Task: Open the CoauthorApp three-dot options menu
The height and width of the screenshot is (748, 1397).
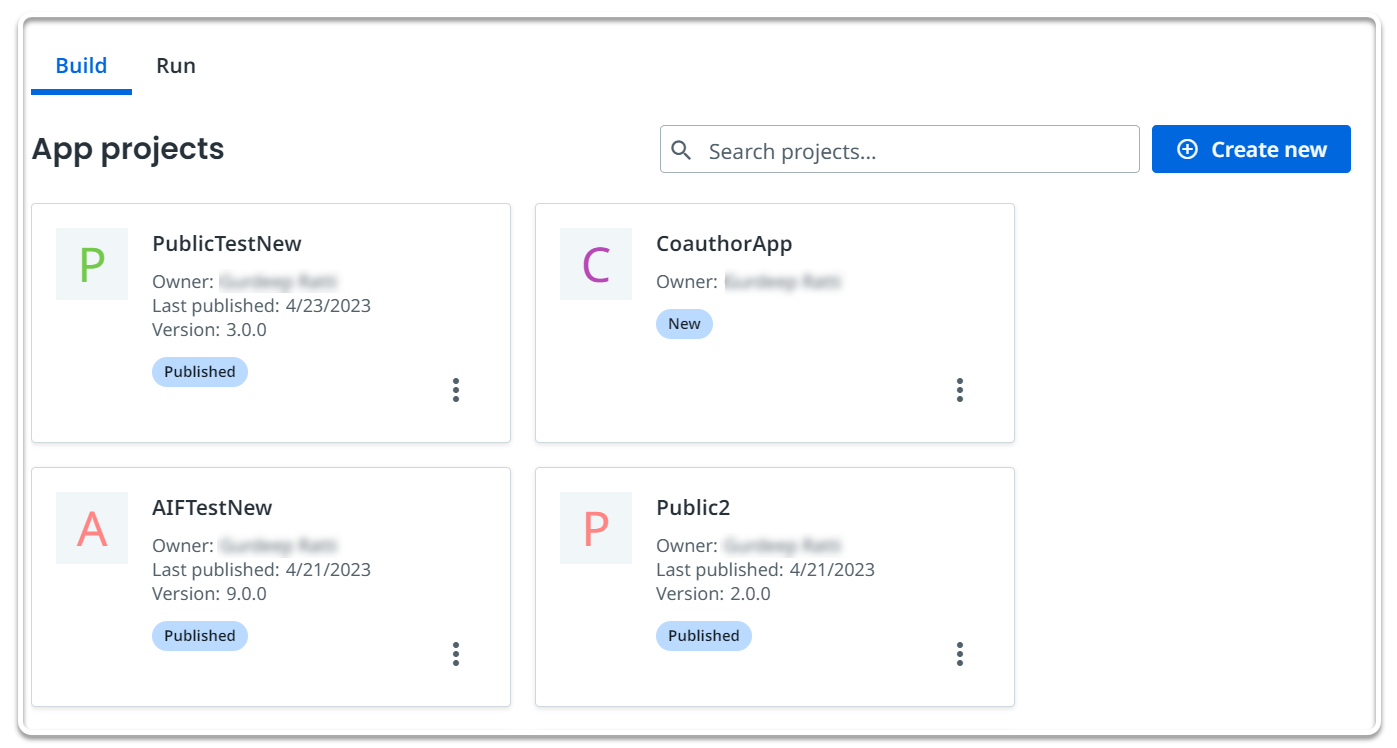Action: [x=960, y=390]
